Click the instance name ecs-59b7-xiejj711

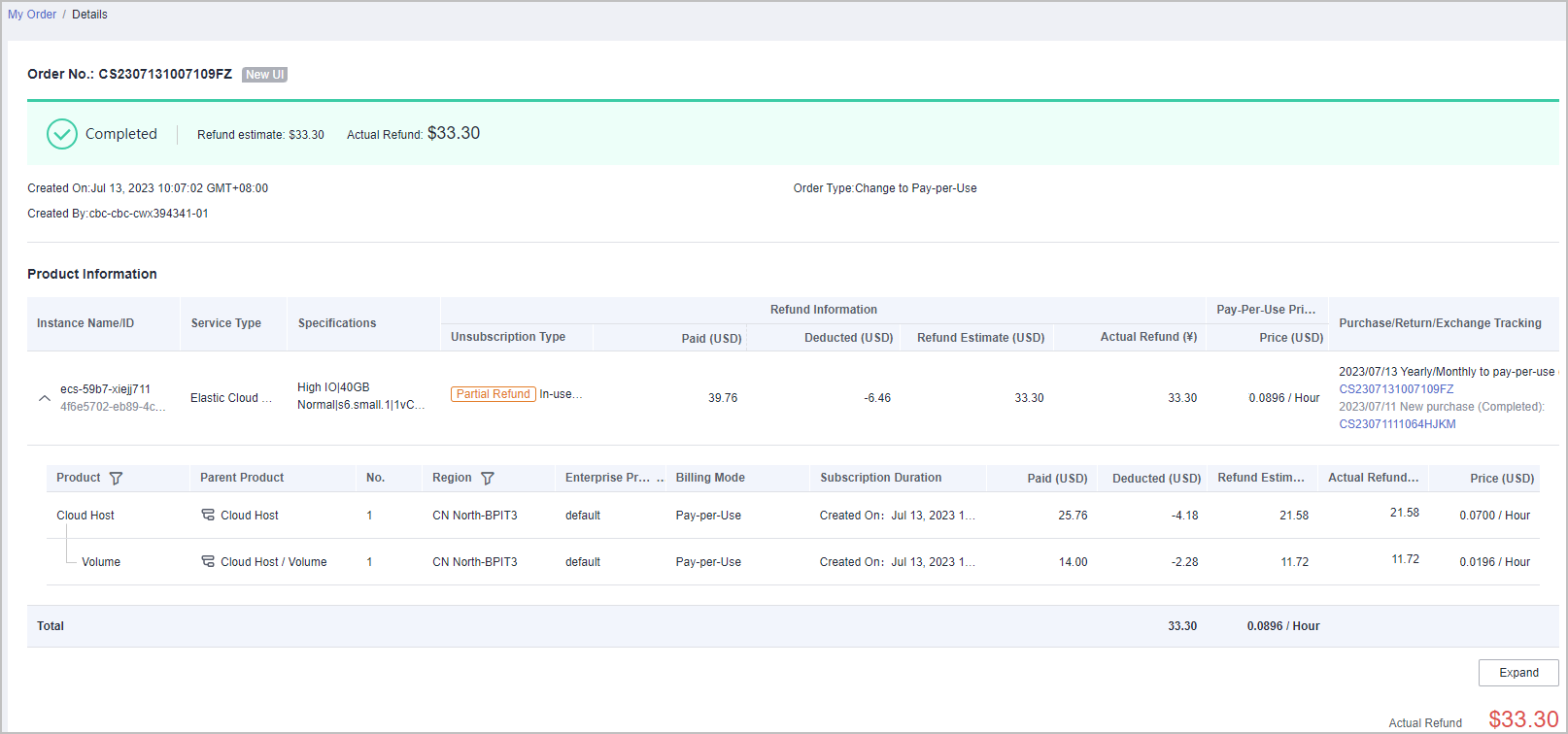(x=105, y=389)
